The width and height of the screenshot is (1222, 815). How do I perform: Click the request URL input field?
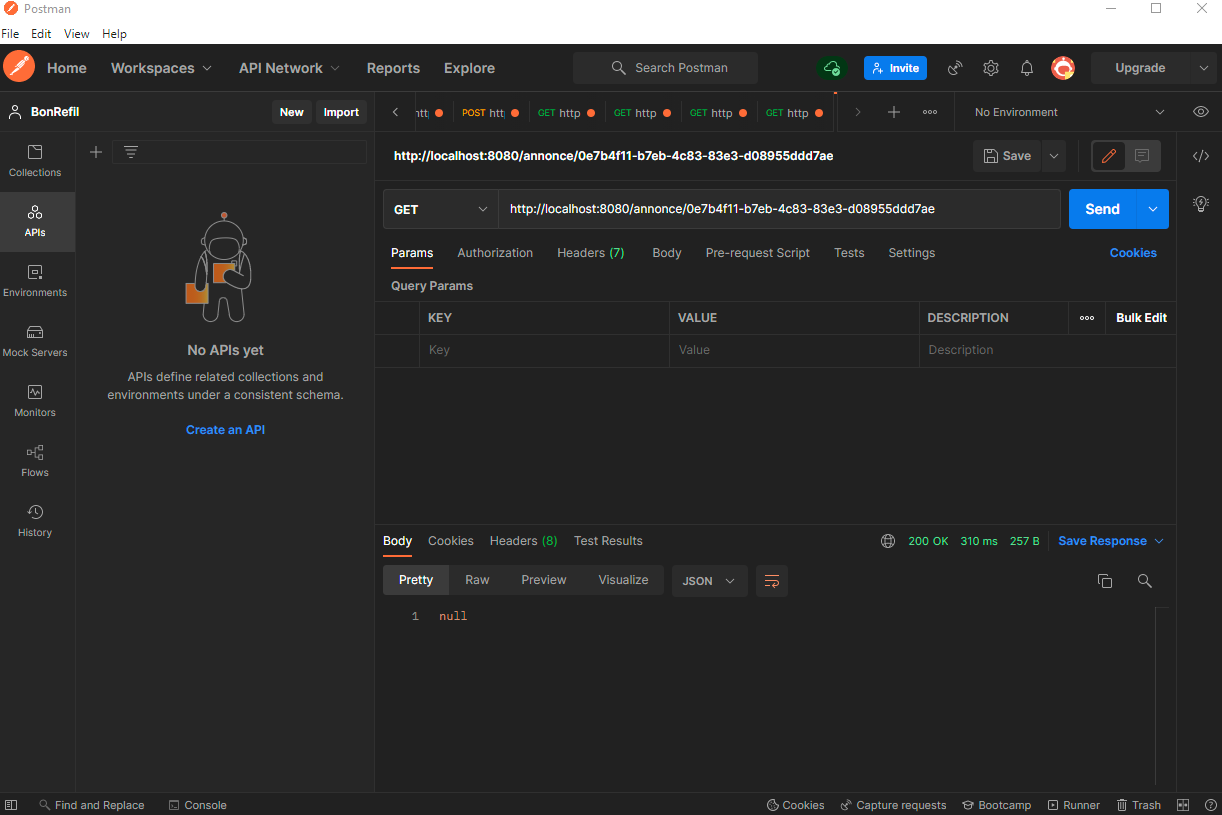tap(779, 209)
